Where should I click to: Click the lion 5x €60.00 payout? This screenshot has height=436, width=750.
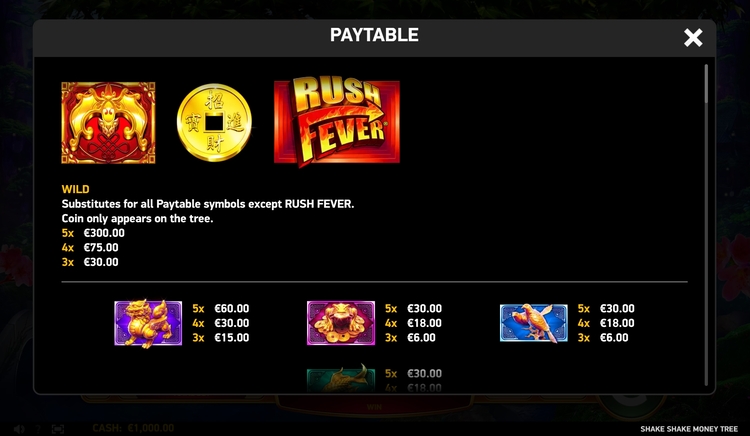point(221,308)
